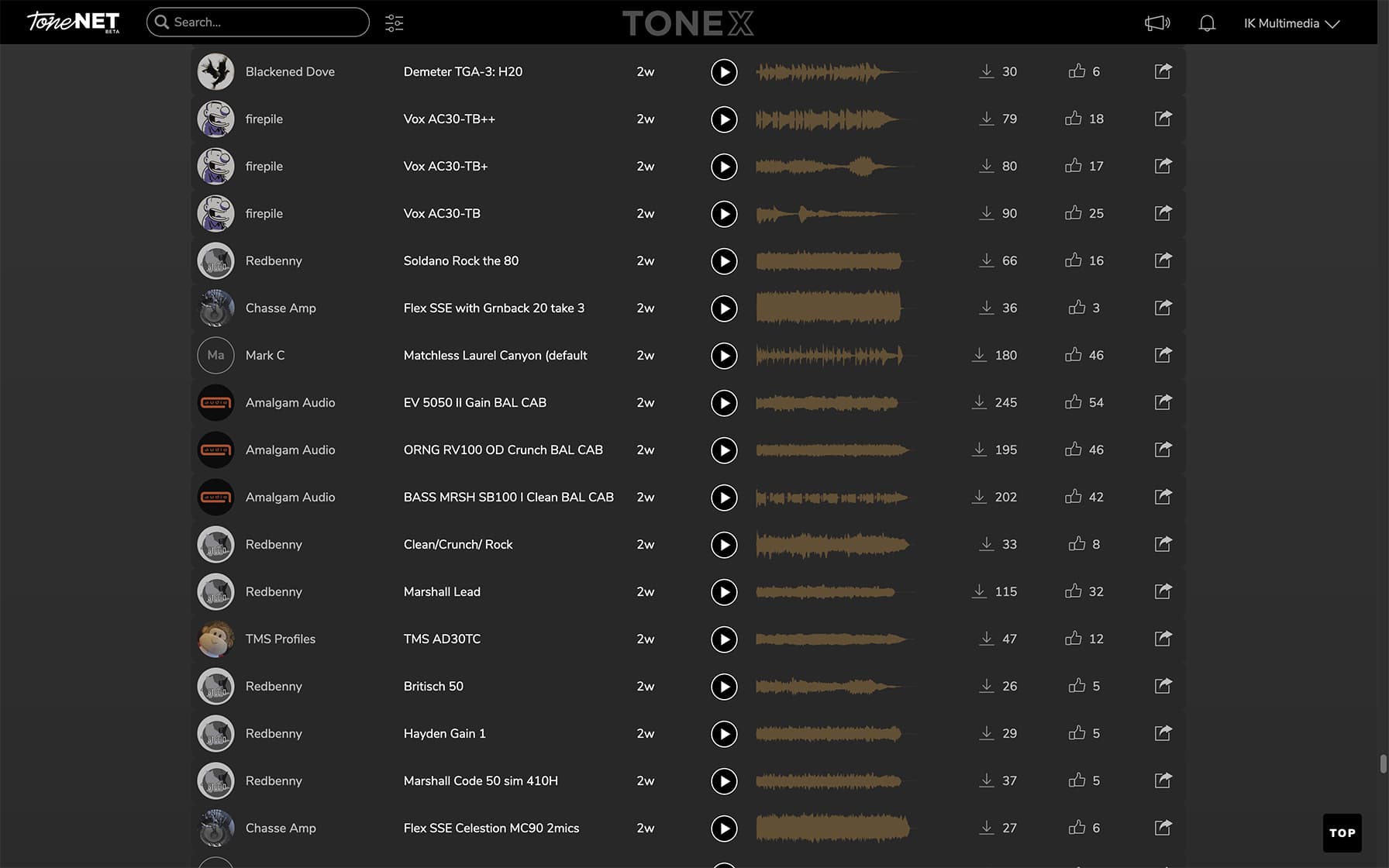Like the Matchless Laurel Canyon tone
This screenshot has height=868, width=1389.
coord(1074,355)
